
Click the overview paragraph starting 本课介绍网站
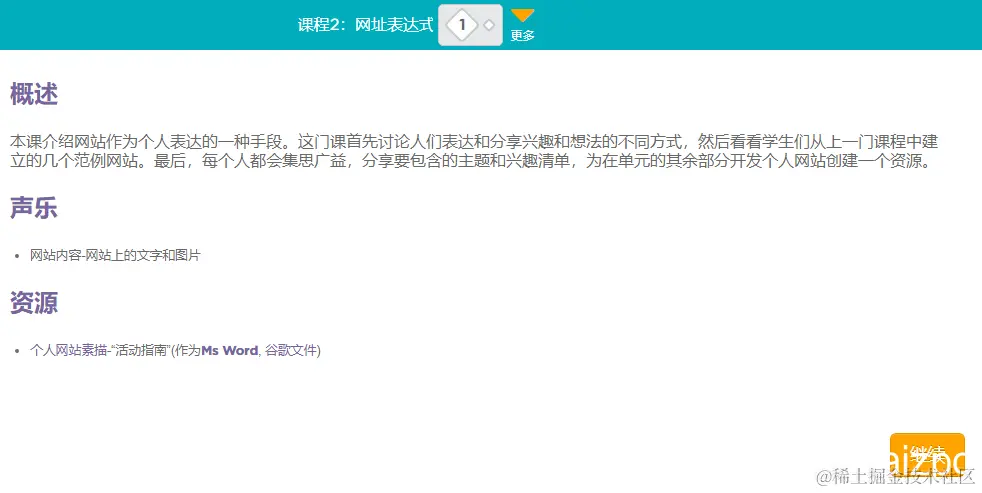coord(475,151)
